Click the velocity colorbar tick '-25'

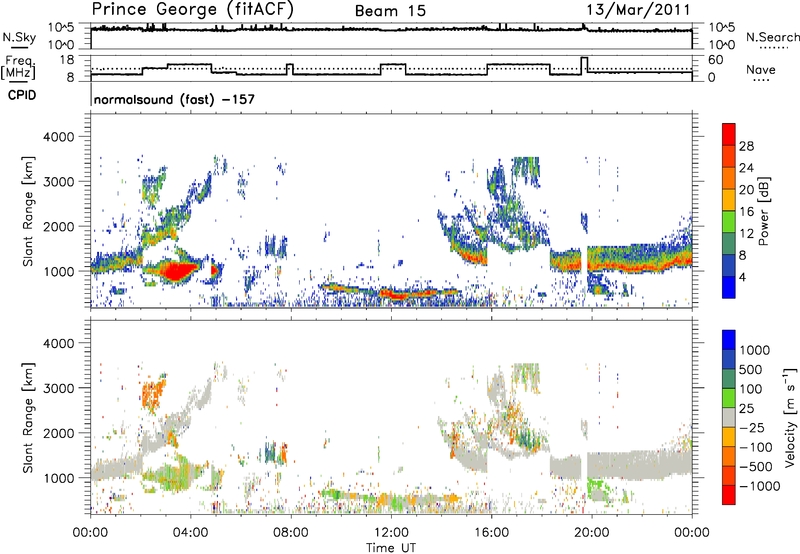point(752,427)
